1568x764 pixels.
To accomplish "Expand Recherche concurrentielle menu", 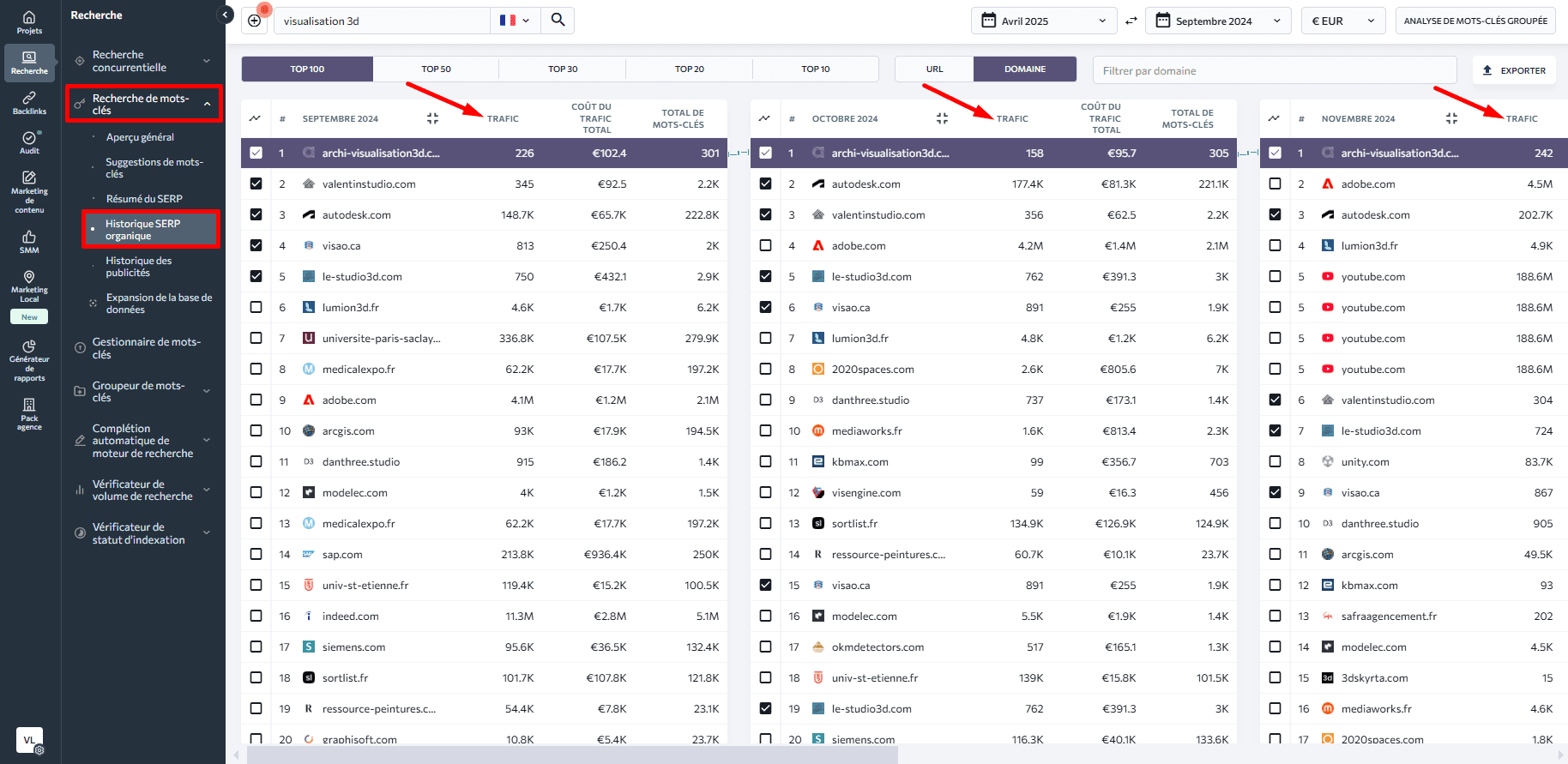I will point(207,61).
